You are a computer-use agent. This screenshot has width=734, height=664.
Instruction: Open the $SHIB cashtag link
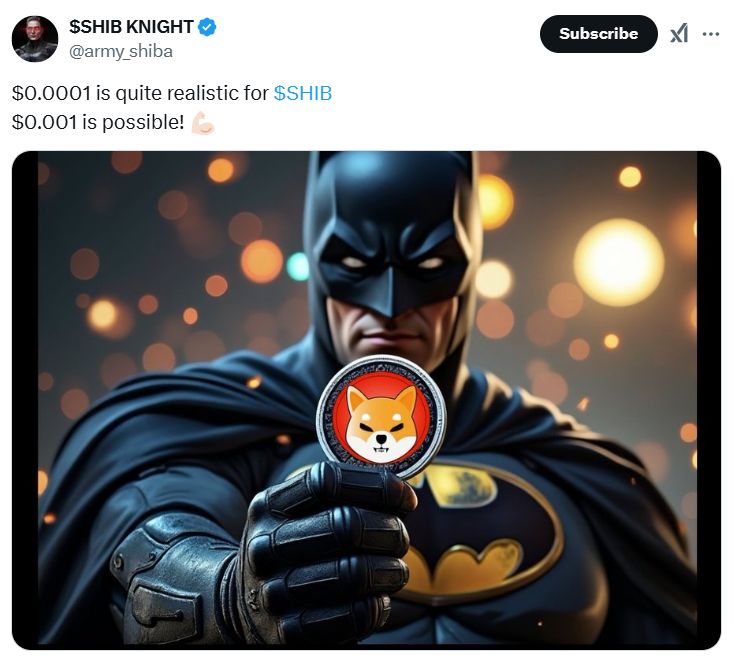[x=302, y=94]
